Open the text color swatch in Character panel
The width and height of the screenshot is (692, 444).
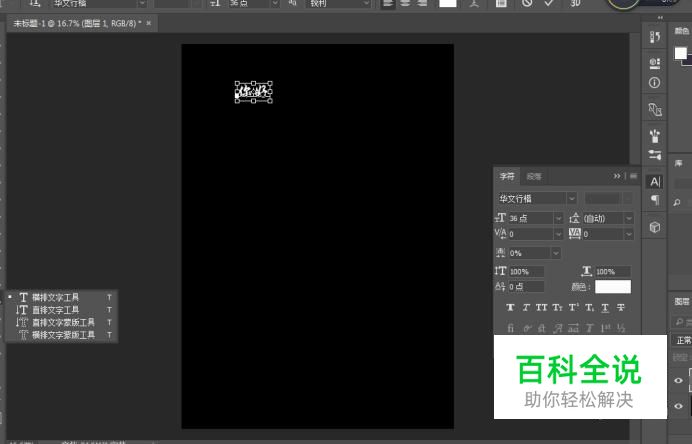(613, 287)
